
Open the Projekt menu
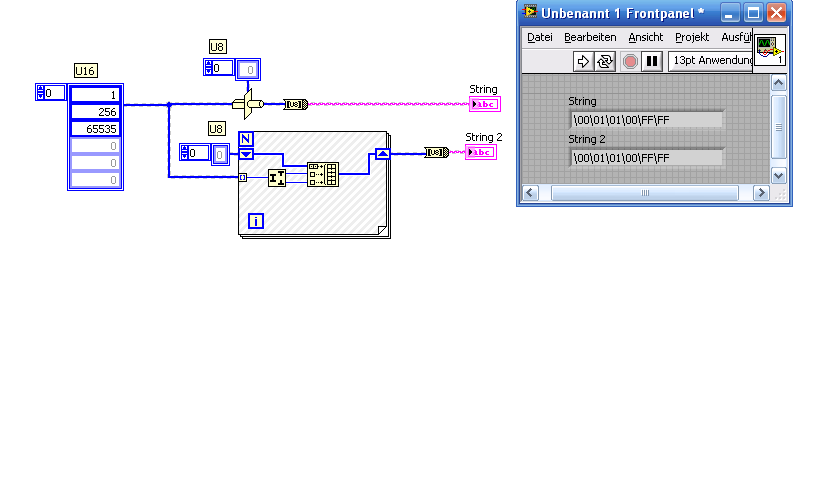691,38
